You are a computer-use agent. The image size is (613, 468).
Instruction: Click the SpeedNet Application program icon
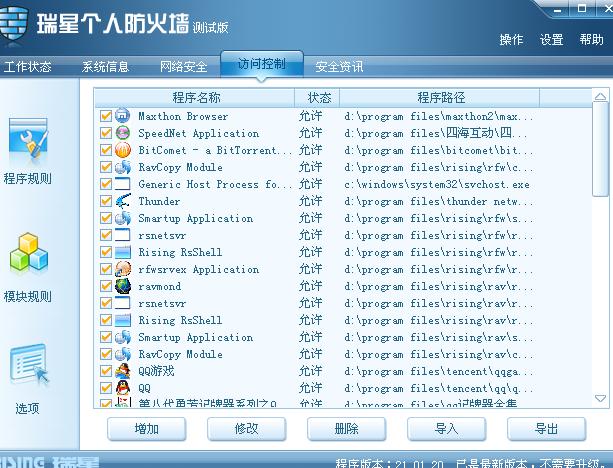click(122, 133)
